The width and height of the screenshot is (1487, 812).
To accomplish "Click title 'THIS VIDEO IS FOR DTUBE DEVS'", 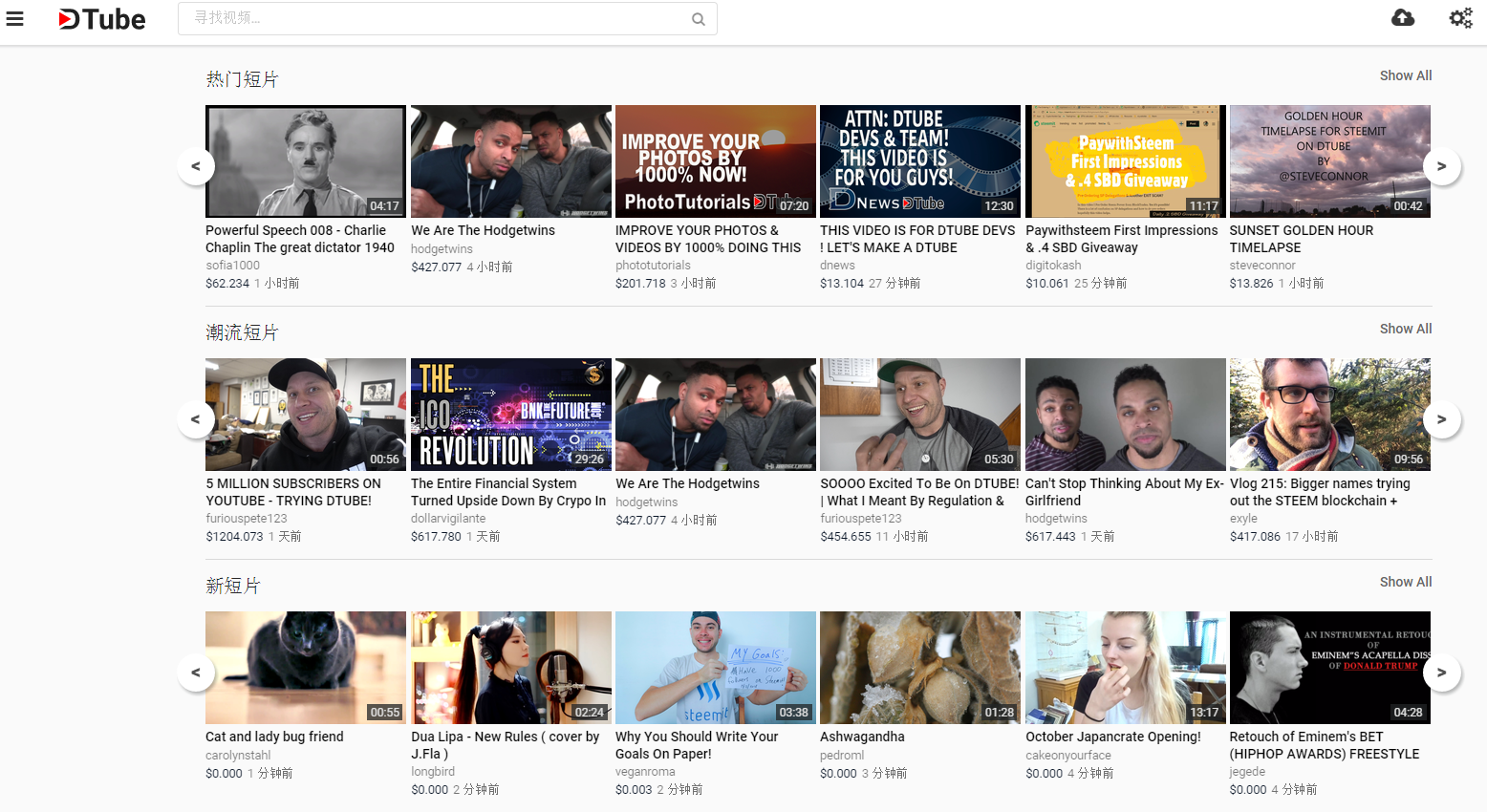I will pos(917,239).
